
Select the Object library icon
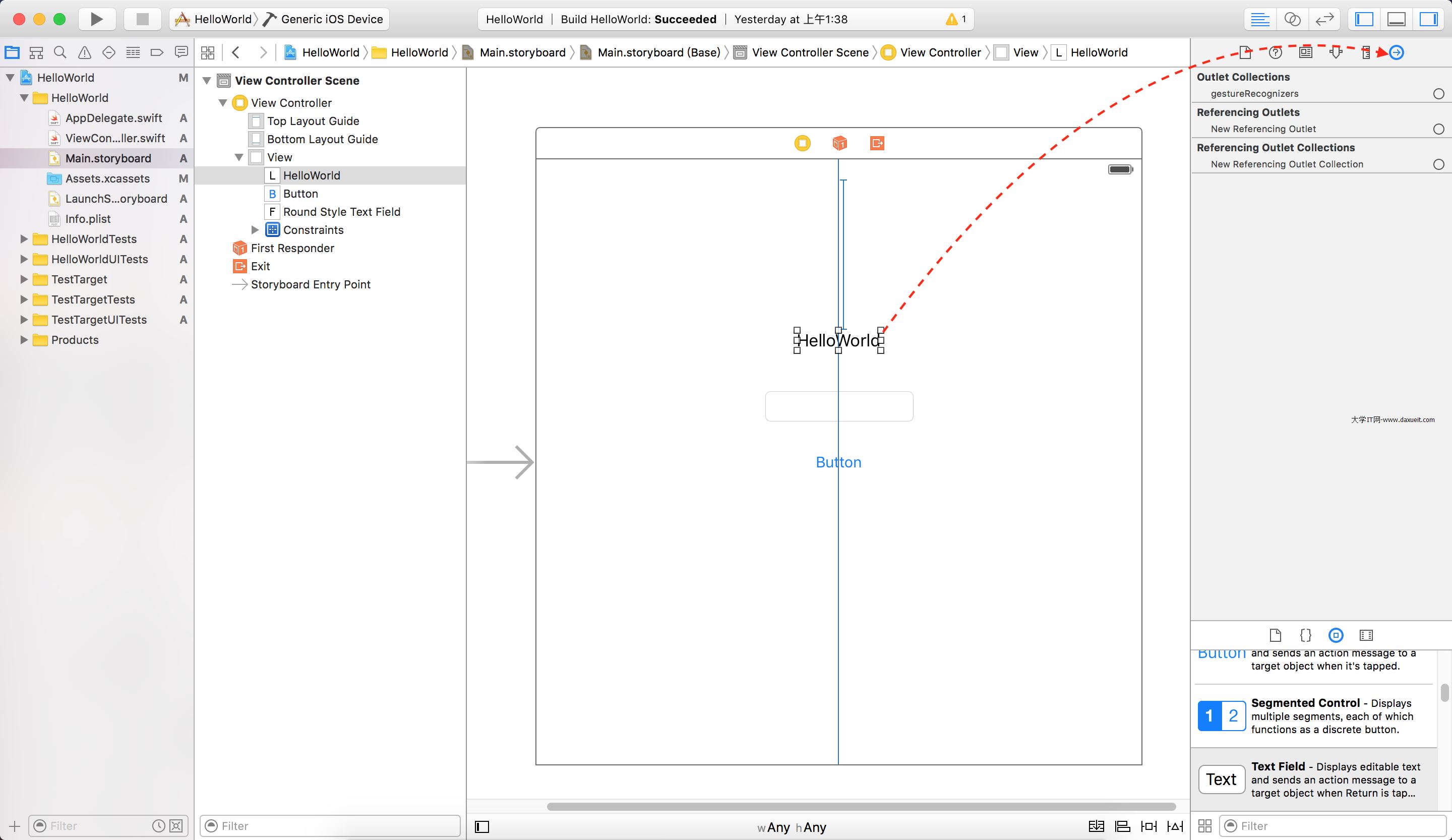(1336, 635)
